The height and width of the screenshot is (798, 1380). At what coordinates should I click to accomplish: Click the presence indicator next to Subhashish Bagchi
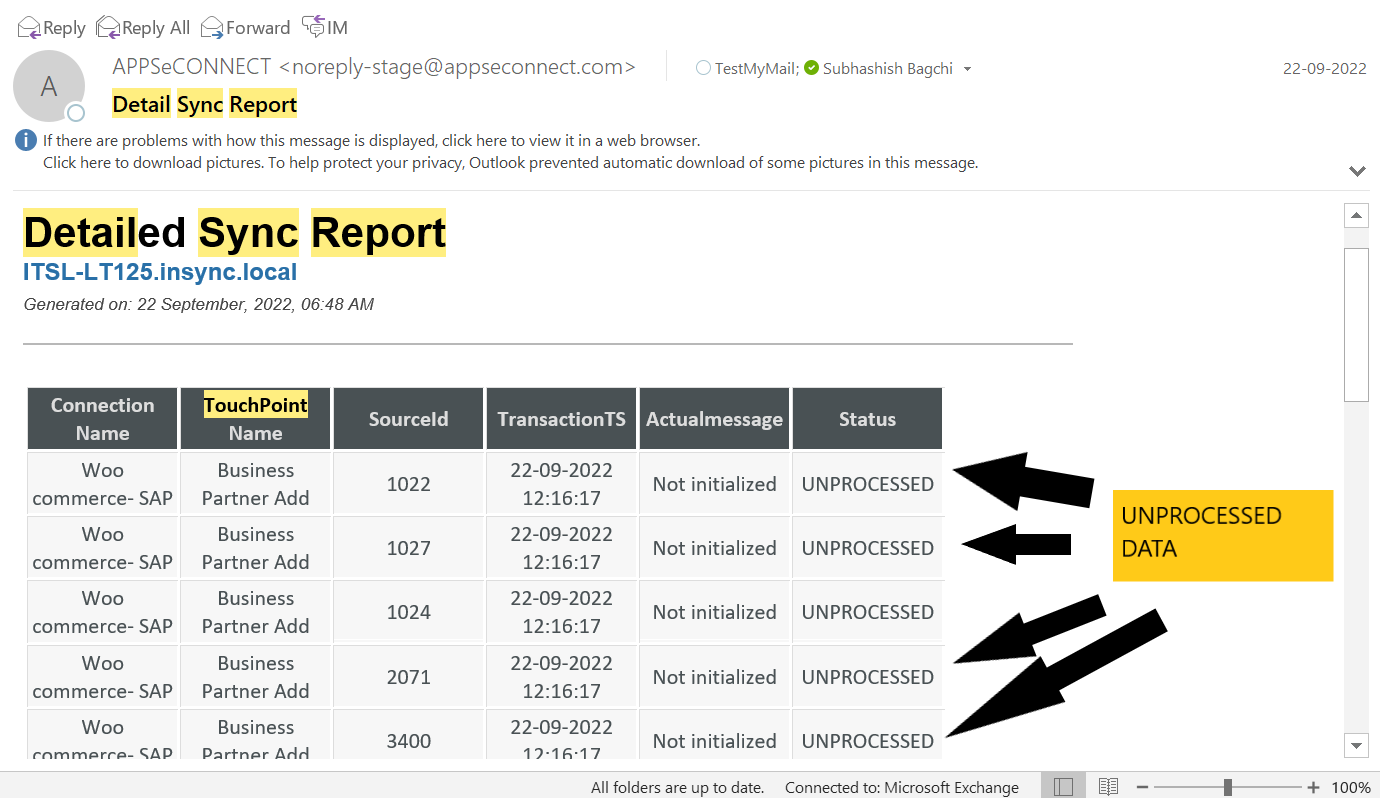pyautogui.click(x=812, y=68)
